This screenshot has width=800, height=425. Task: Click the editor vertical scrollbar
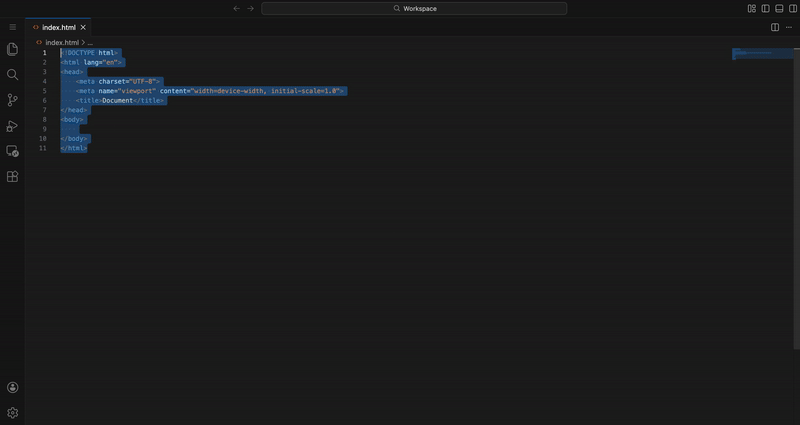(x=796, y=199)
